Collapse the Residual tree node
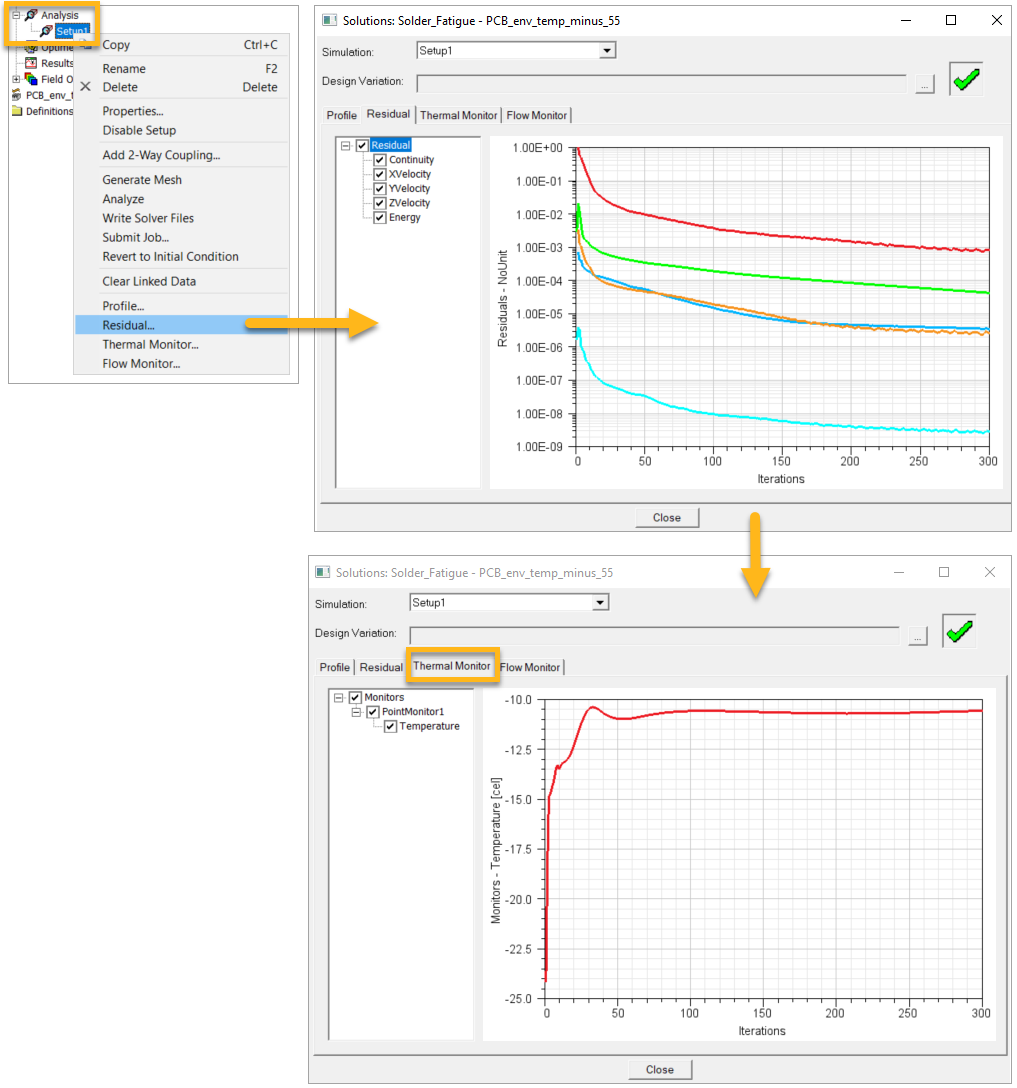Viewport: 1017px width, 1088px height. coord(346,145)
